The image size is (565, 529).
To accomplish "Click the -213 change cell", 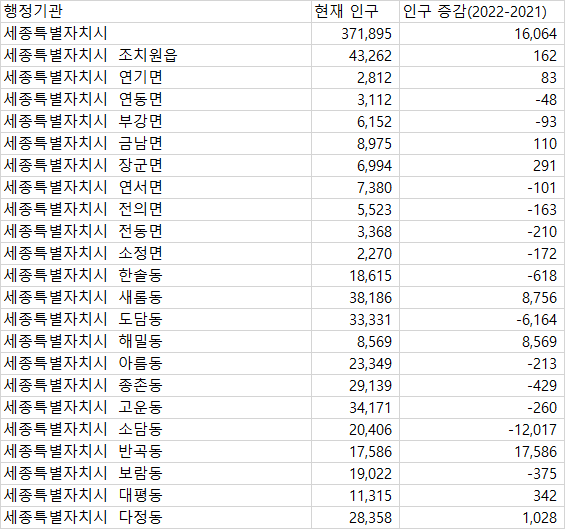I will tap(482, 364).
